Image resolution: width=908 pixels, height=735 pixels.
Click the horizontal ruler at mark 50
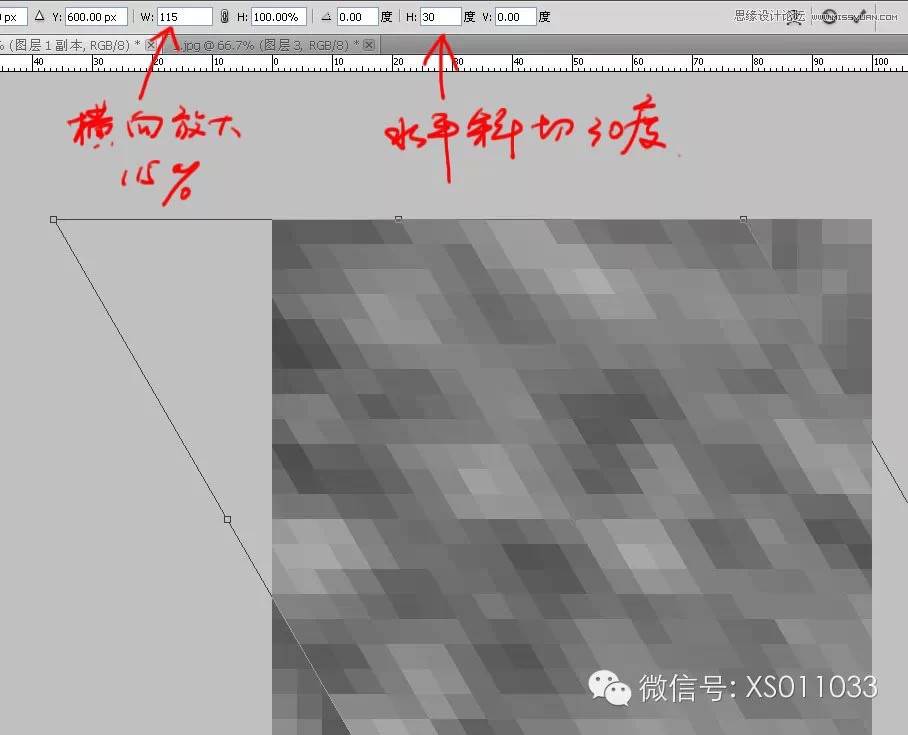(577, 62)
